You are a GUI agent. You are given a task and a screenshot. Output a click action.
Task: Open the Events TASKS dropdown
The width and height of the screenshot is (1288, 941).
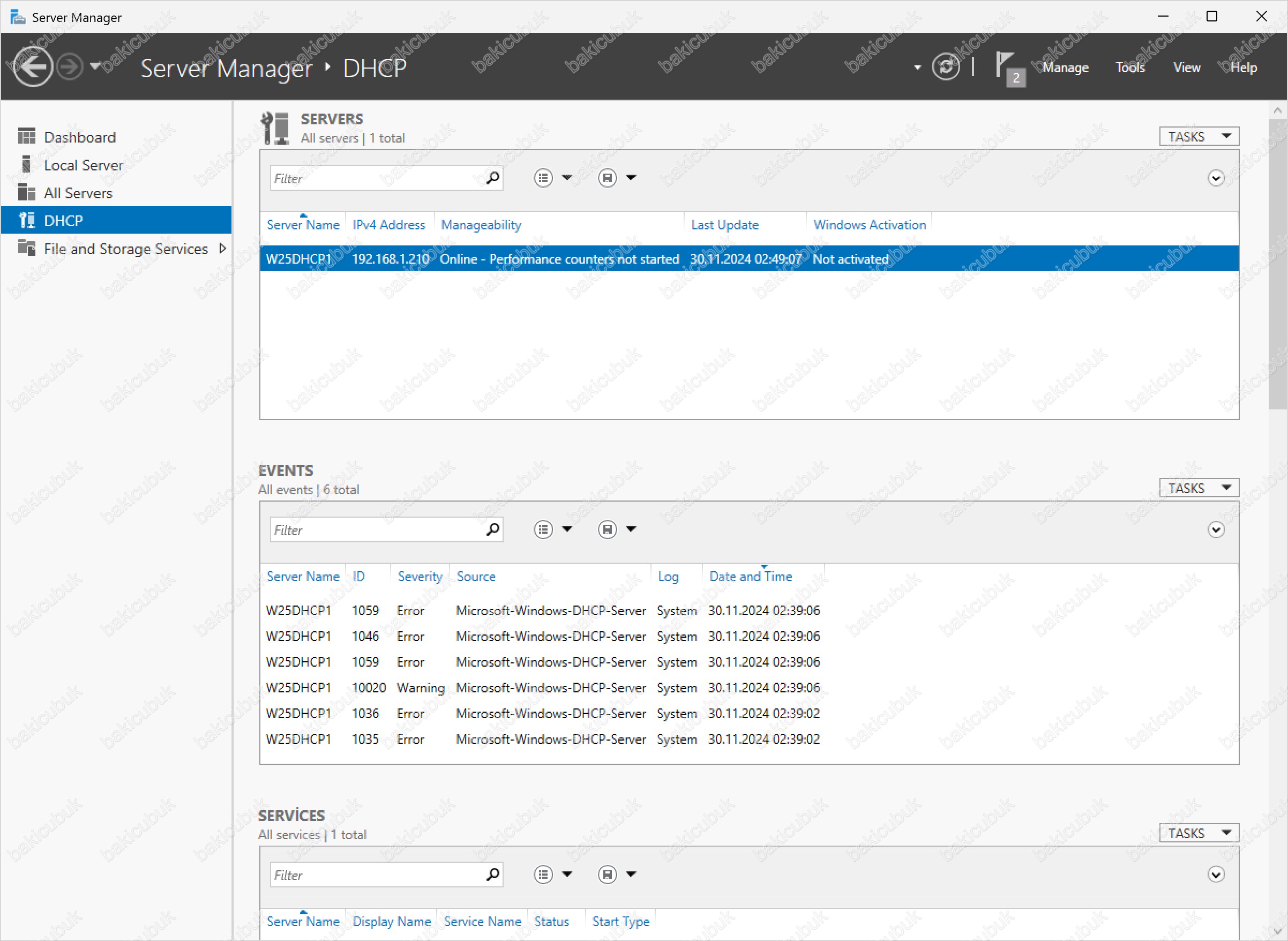point(1199,488)
